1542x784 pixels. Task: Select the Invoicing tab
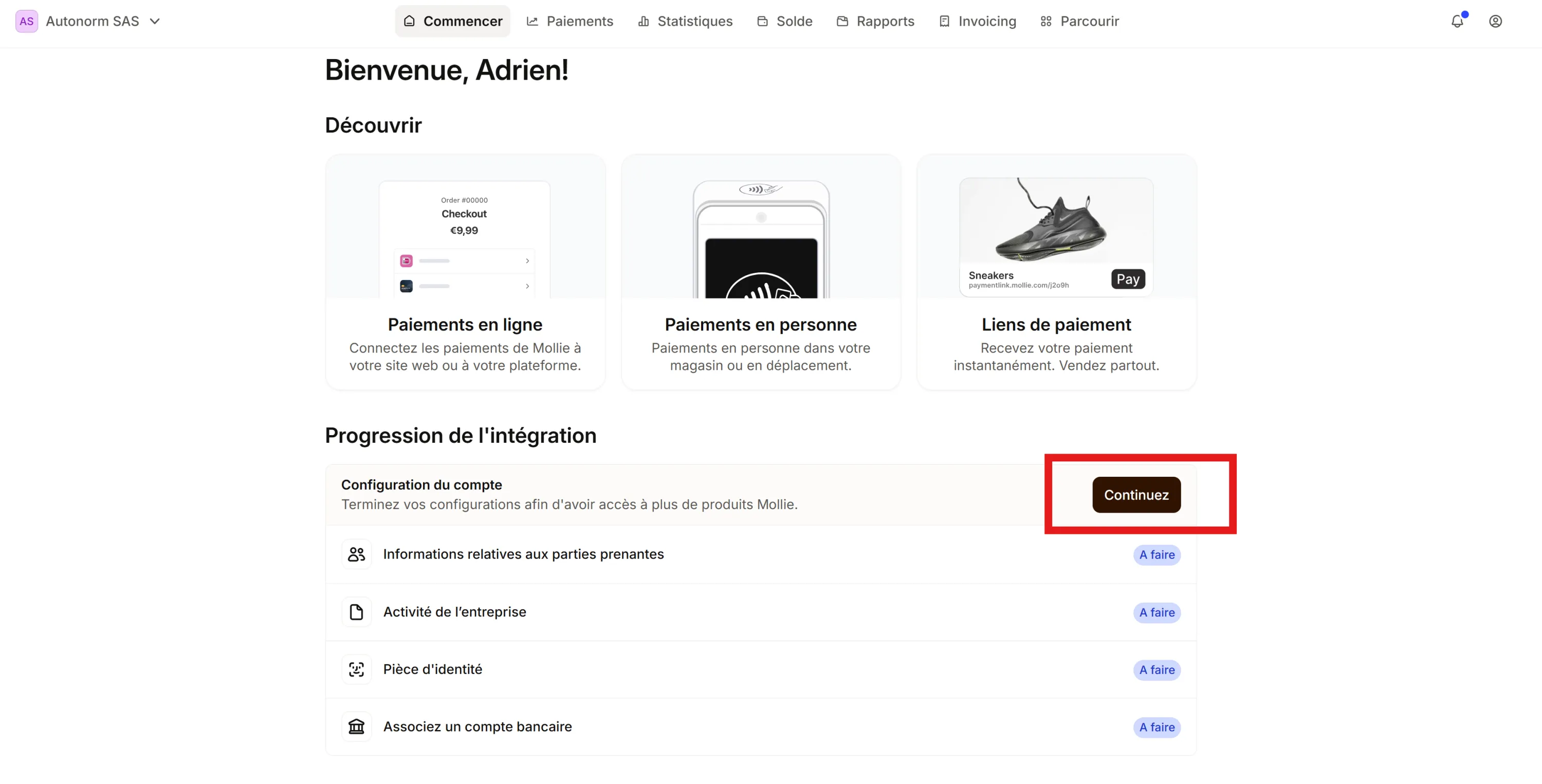(x=978, y=22)
